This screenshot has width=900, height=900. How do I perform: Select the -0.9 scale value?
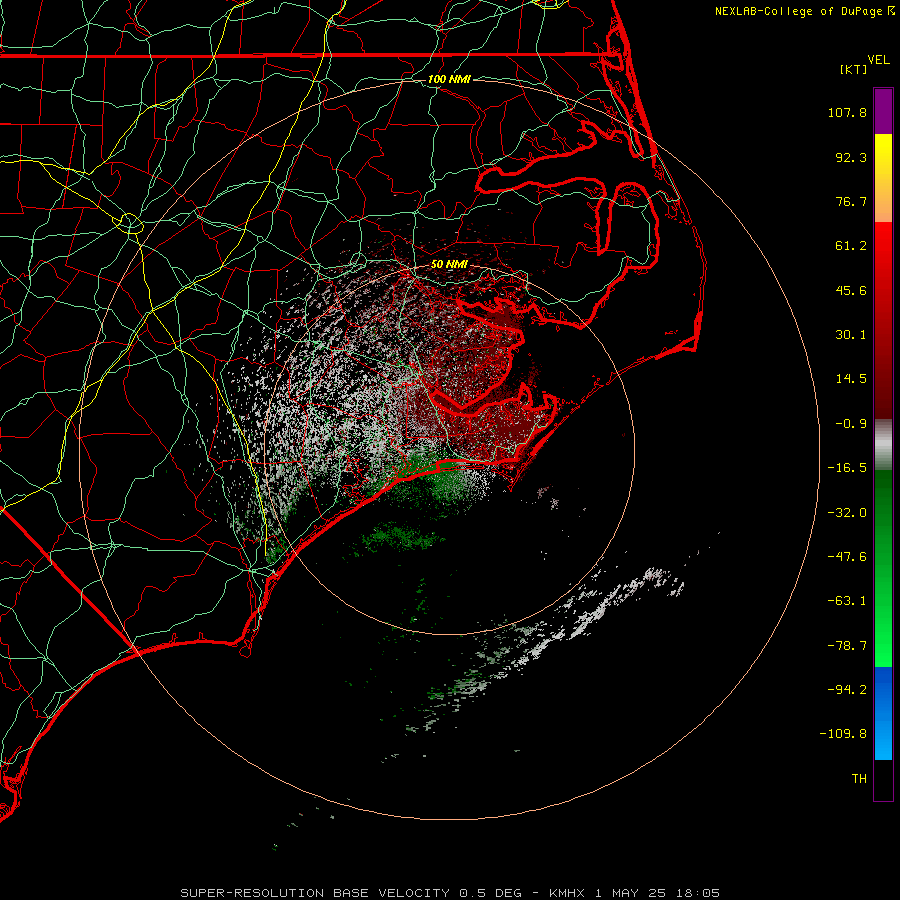851,424
